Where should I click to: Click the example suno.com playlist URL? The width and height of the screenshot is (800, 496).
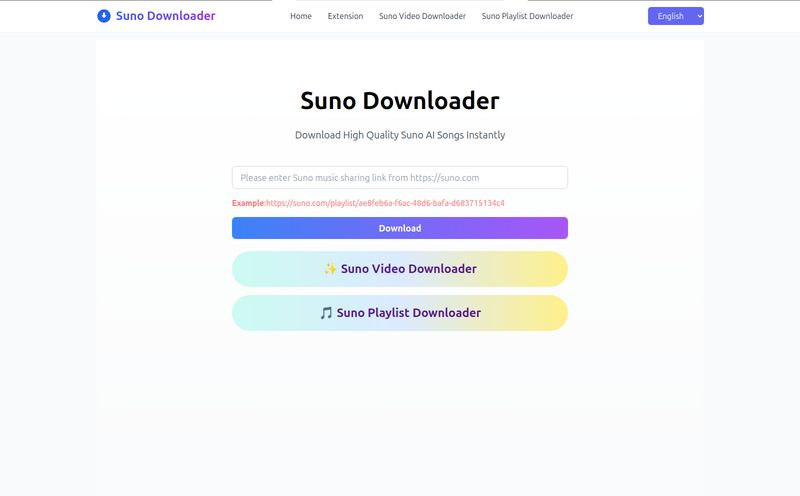pos(385,203)
